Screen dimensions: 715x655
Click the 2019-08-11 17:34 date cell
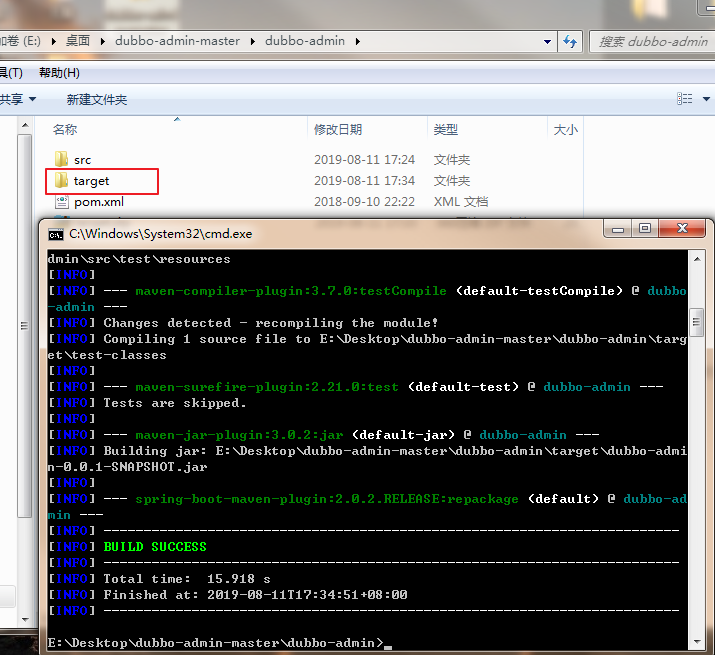coord(364,181)
